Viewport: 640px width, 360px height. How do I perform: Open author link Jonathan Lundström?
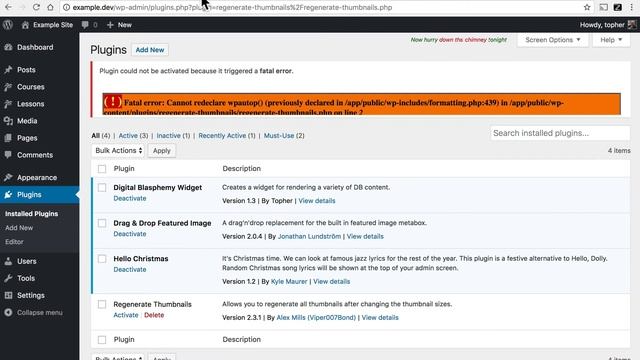click(309, 236)
